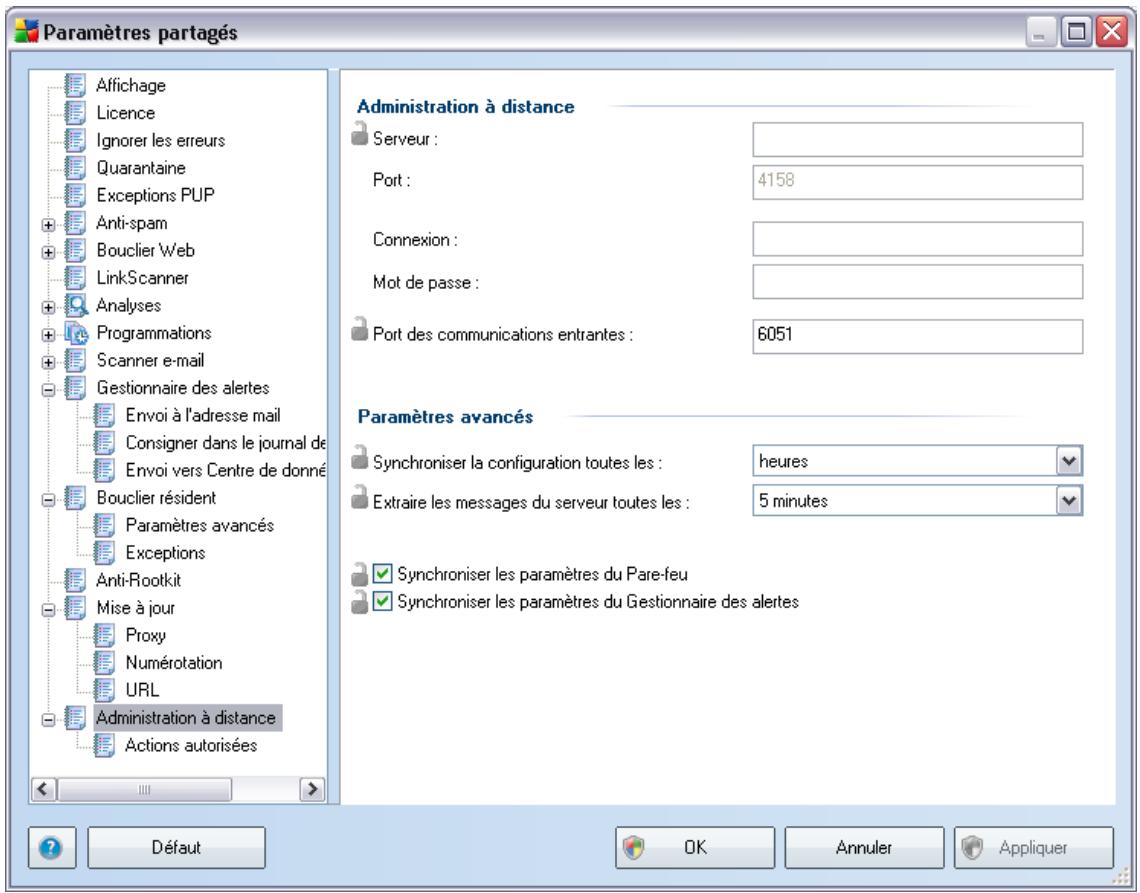Click the Quarantaine page icon
The height and width of the screenshot is (893, 1140).
coord(75,168)
